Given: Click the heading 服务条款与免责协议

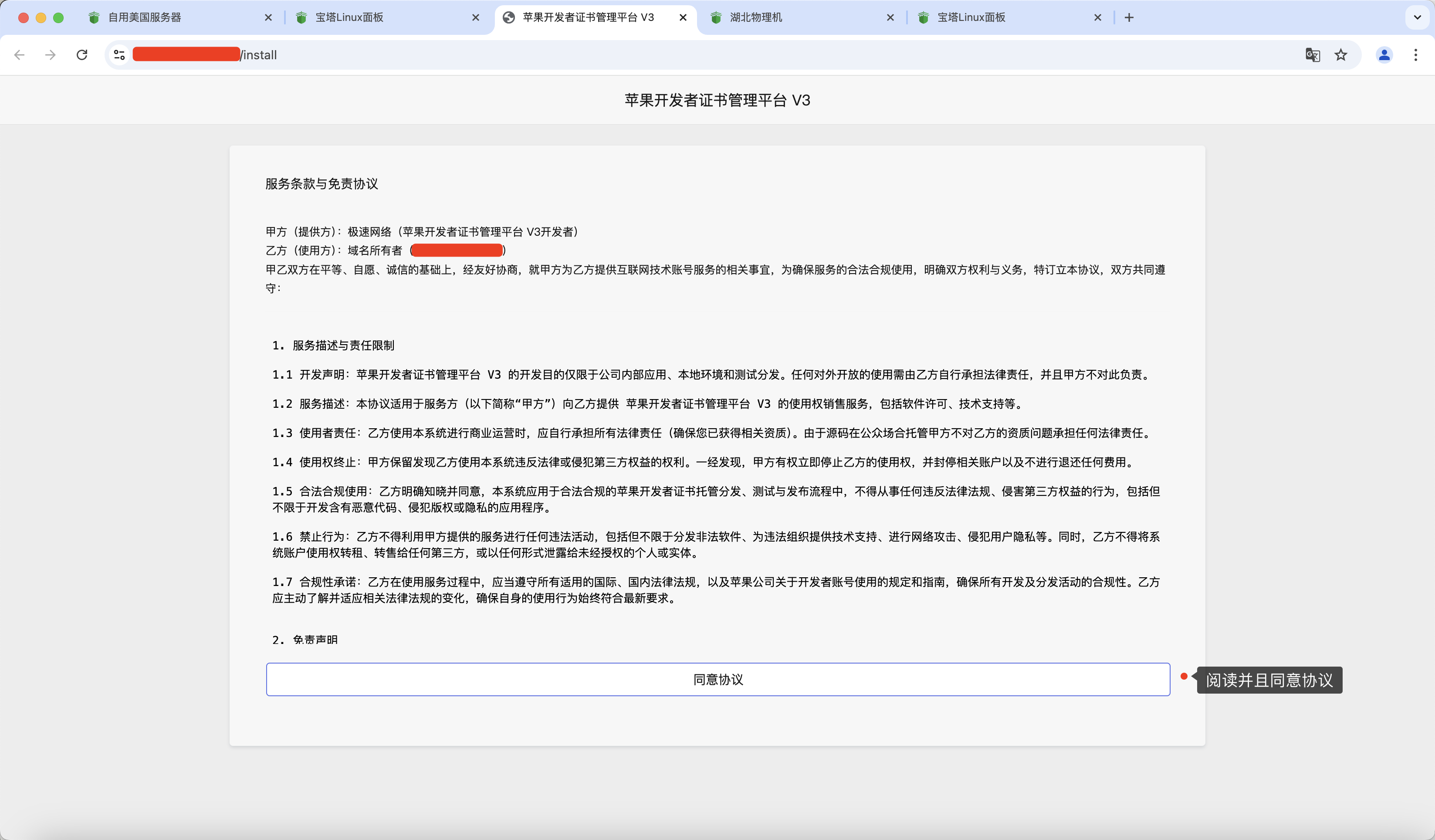Looking at the screenshot, I should tap(322, 184).
